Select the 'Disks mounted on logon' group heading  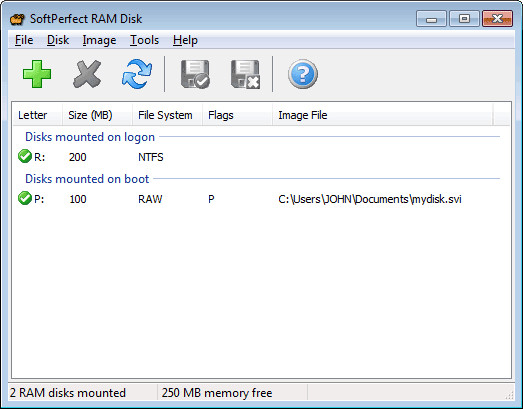(90, 137)
